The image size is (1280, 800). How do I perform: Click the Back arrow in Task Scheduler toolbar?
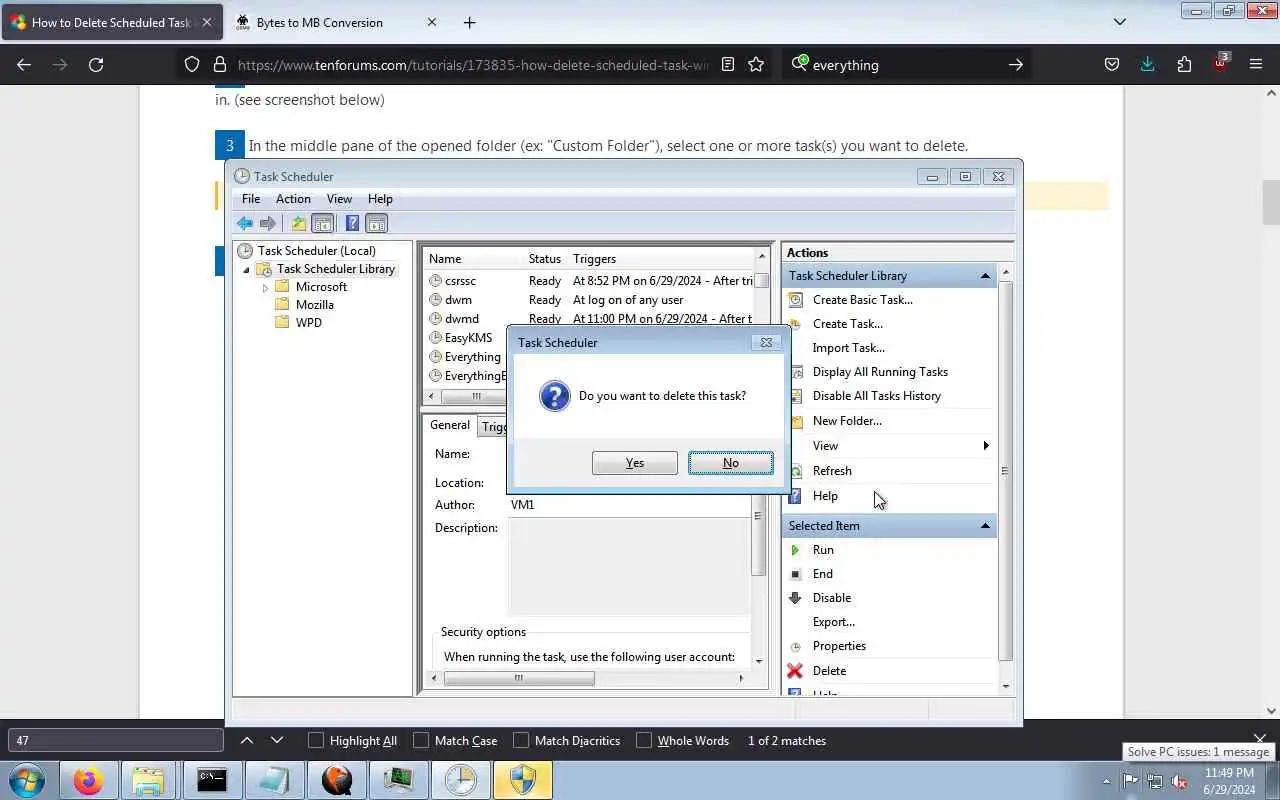pyautogui.click(x=245, y=223)
